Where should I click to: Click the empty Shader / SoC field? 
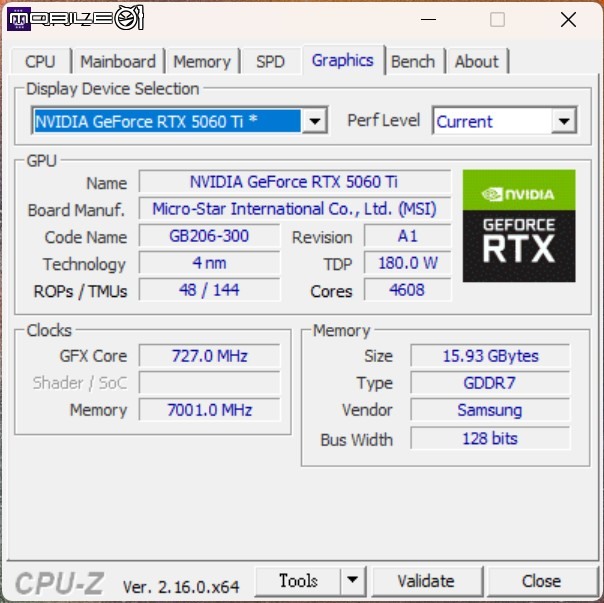coord(209,382)
